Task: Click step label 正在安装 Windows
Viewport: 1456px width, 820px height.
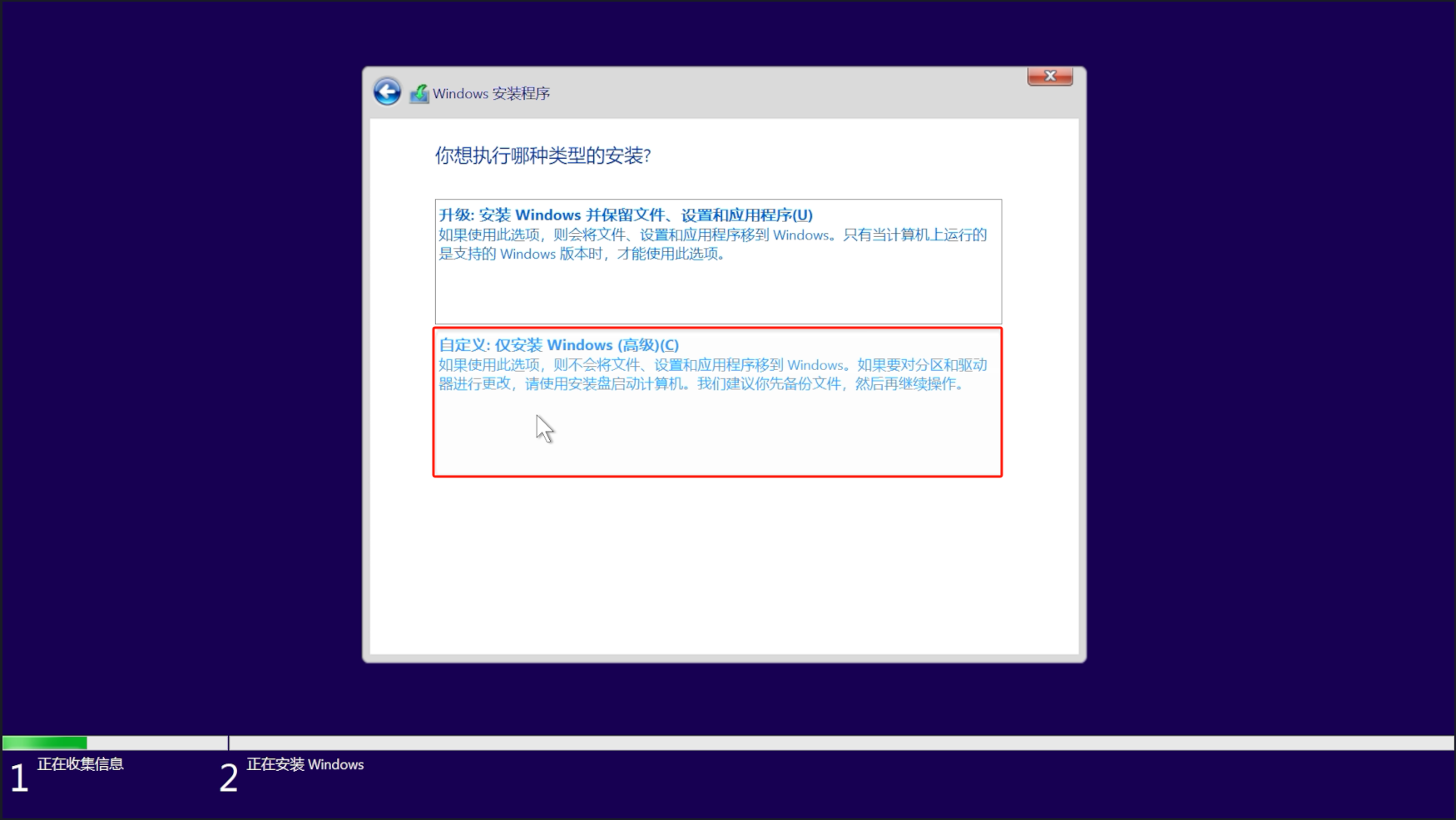Action: click(x=305, y=764)
